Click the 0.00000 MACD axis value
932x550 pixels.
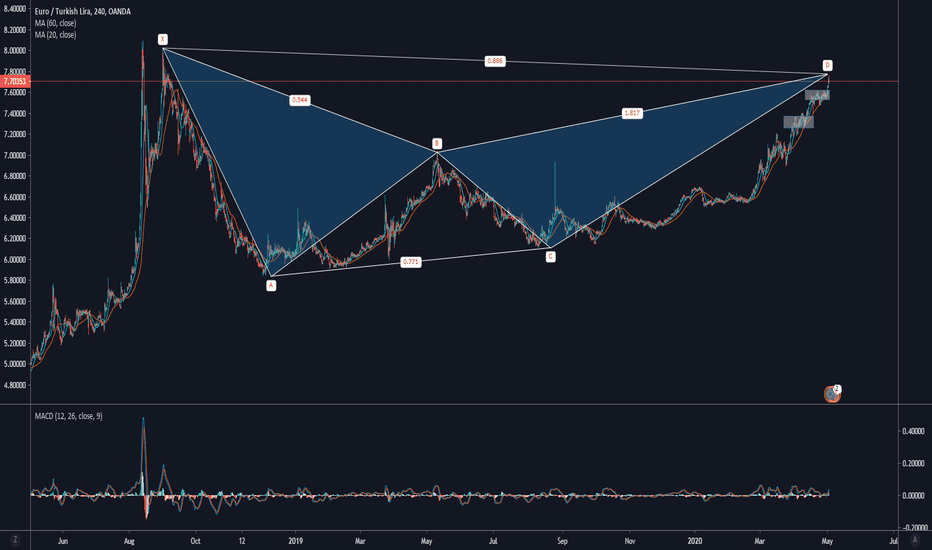tap(913, 495)
